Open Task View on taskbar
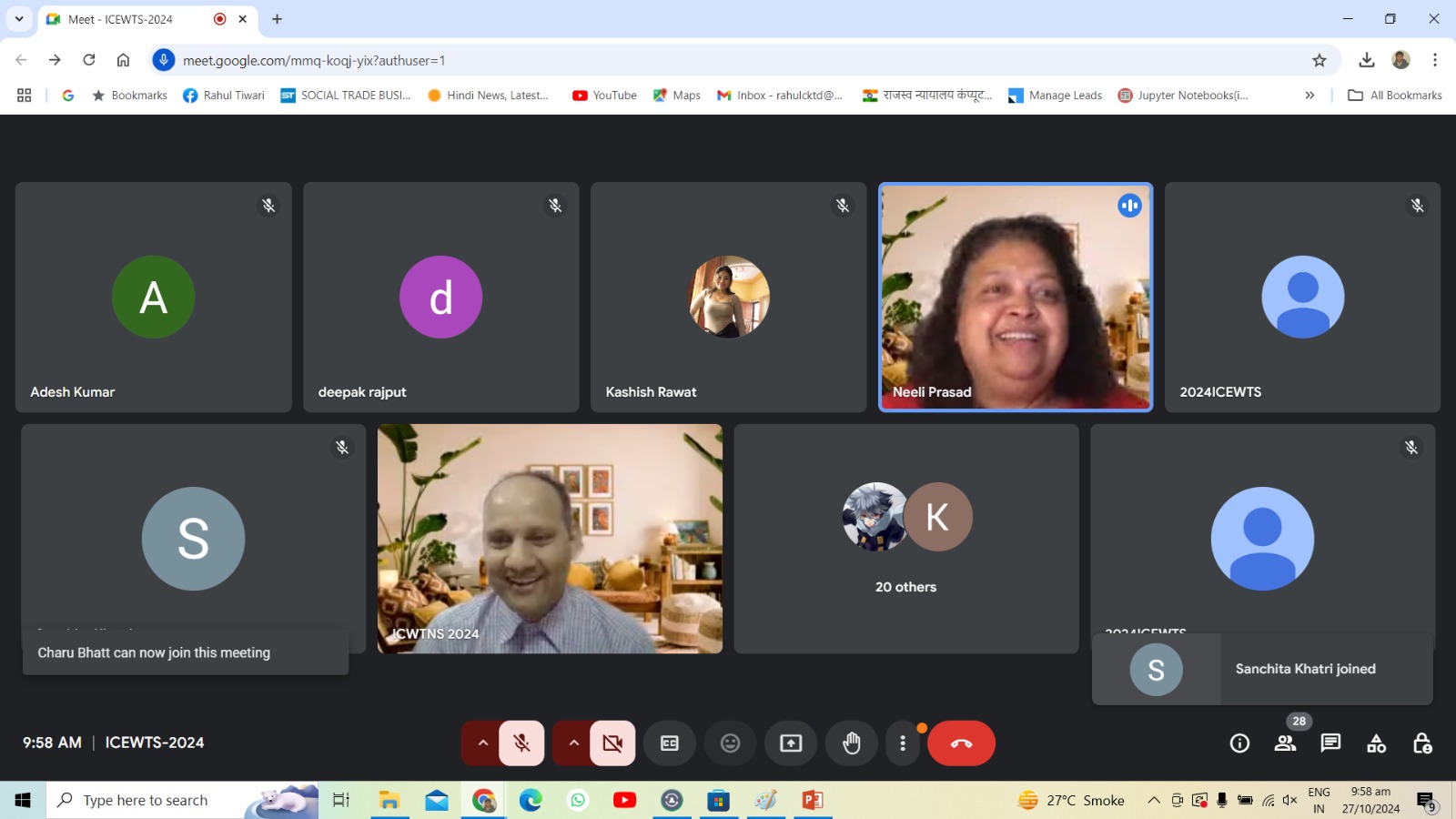This screenshot has height=819, width=1456. pos(341,800)
